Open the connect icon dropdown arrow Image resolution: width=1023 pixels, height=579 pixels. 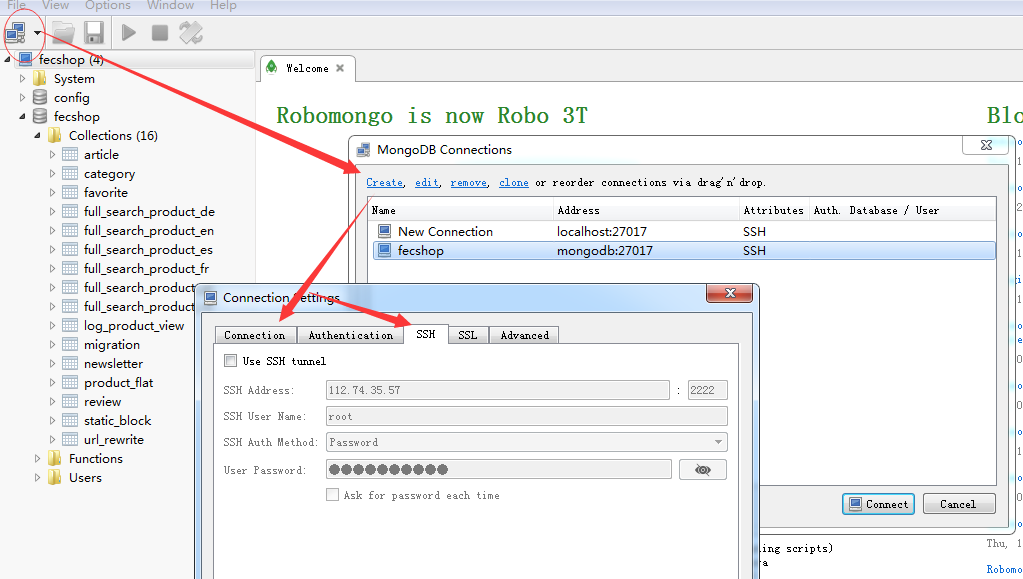37,33
